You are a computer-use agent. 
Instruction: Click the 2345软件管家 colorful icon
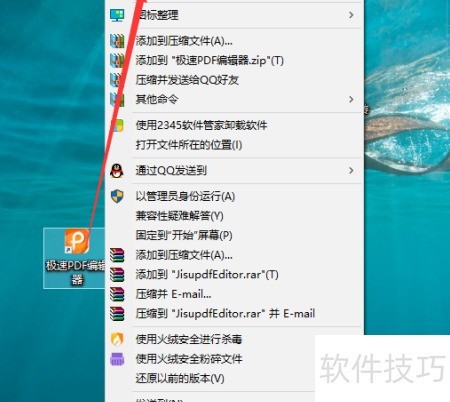tap(117, 125)
